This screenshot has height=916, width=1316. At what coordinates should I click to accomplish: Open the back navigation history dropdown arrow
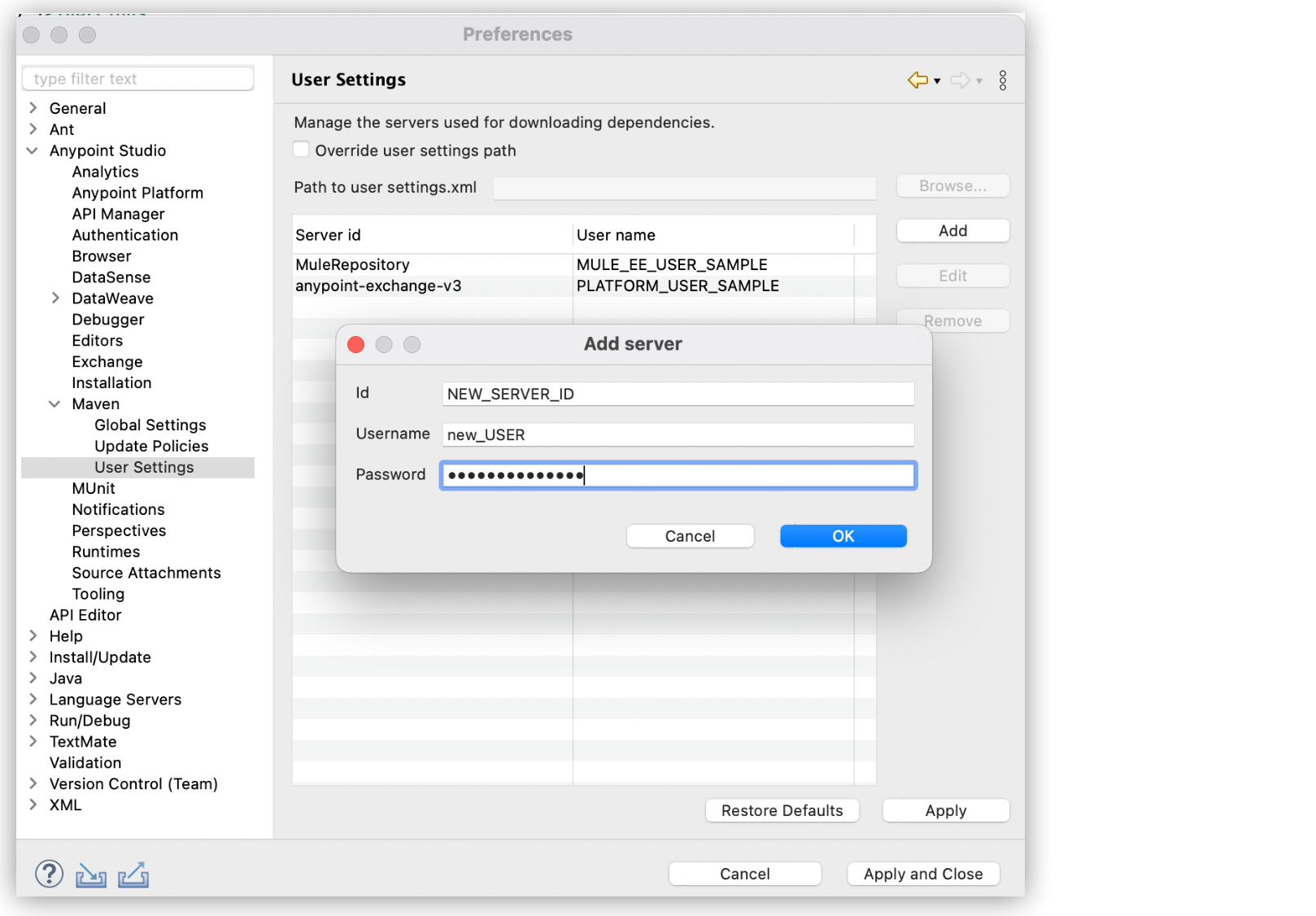(937, 81)
